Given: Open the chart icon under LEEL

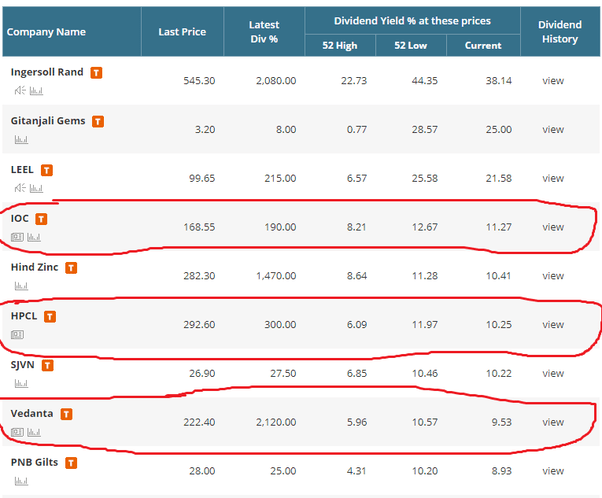Looking at the screenshot, I should click(36, 189).
